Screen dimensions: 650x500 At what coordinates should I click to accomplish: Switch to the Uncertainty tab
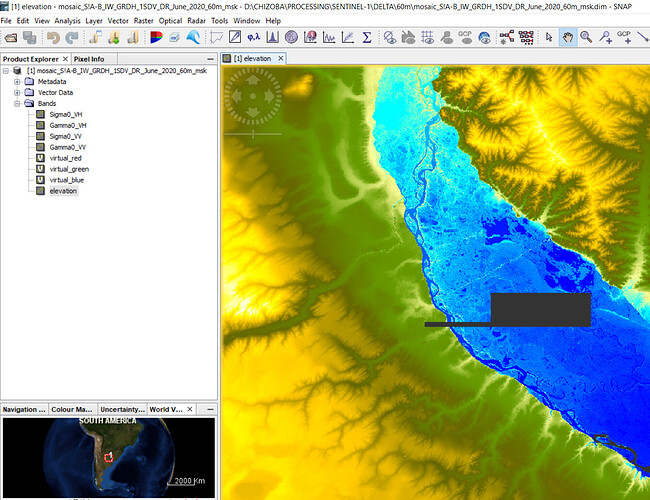(x=122, y=409)
